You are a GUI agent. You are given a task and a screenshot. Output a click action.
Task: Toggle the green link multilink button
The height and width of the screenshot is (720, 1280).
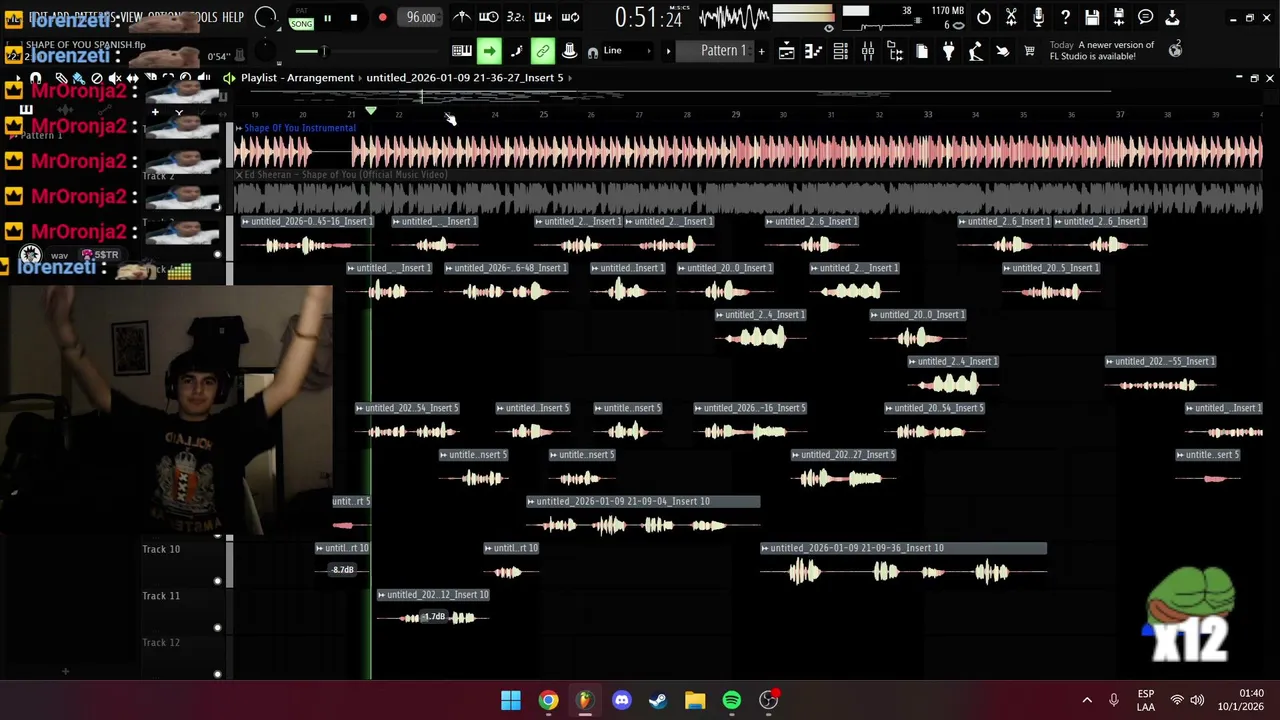click(x=543, y=51)
